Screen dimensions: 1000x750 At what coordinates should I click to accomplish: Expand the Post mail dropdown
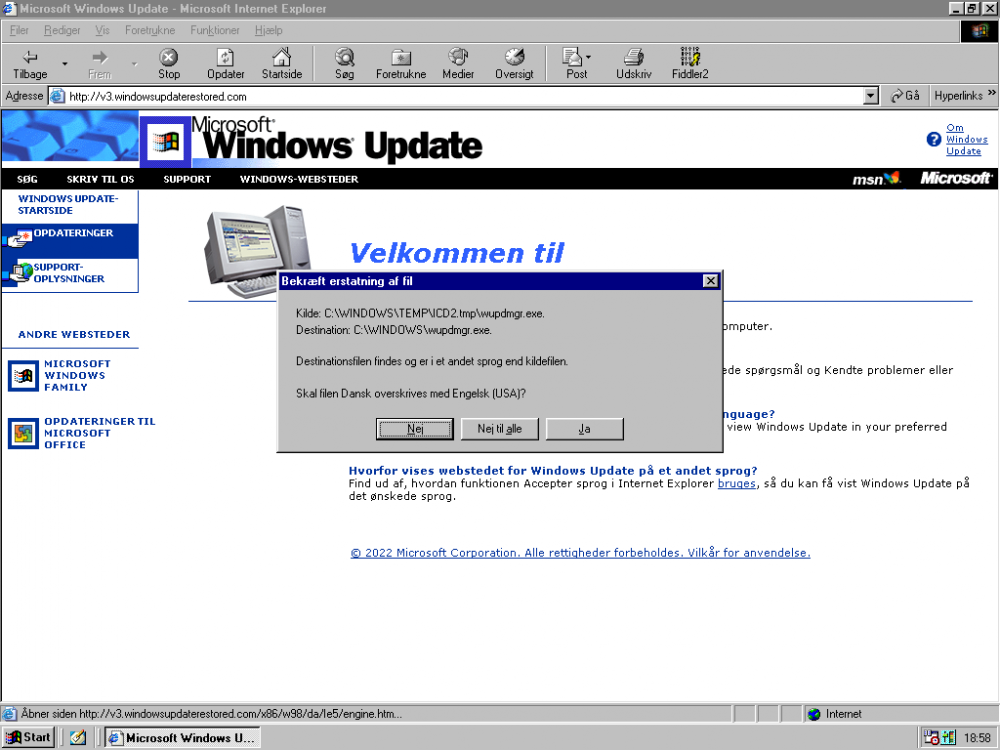pos(589,57)
